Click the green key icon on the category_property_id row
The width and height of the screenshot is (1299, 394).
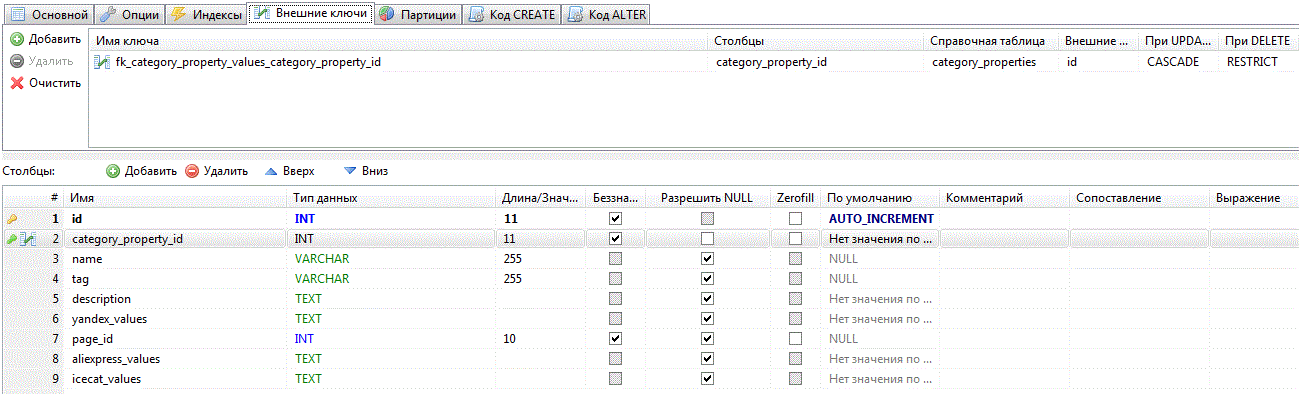(12, 239)
